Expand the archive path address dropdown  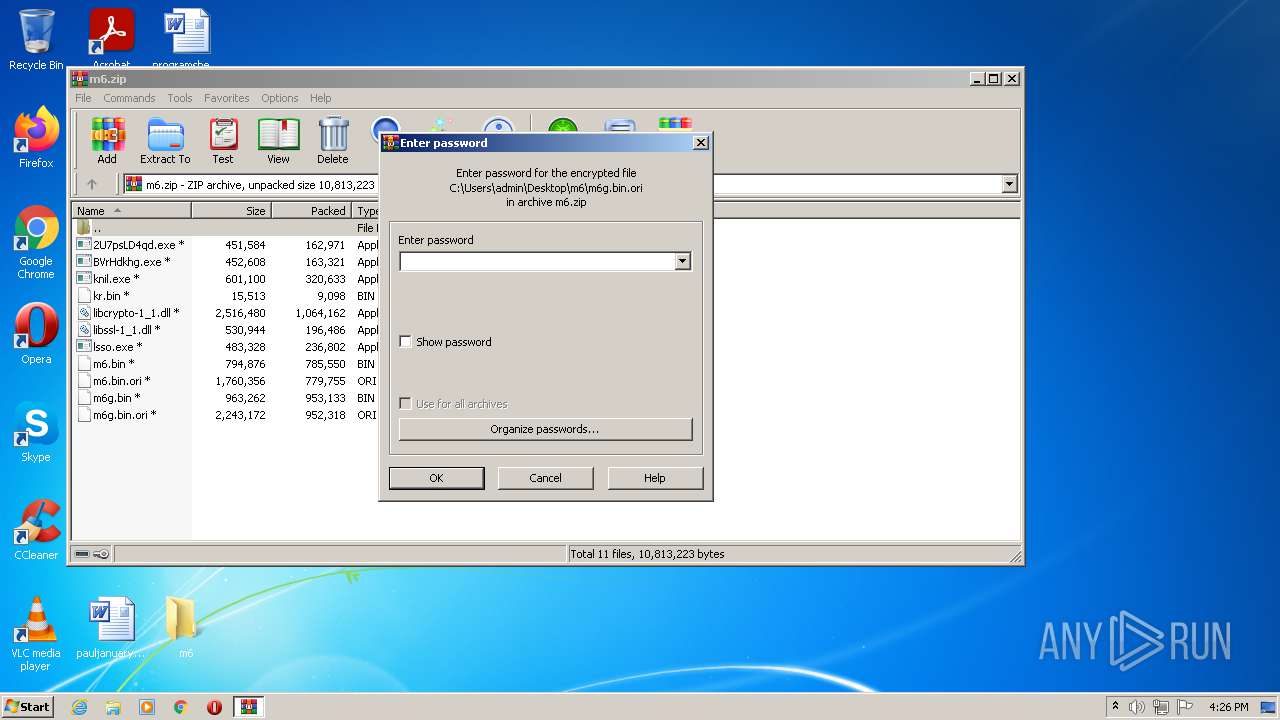coord(1009,184)
